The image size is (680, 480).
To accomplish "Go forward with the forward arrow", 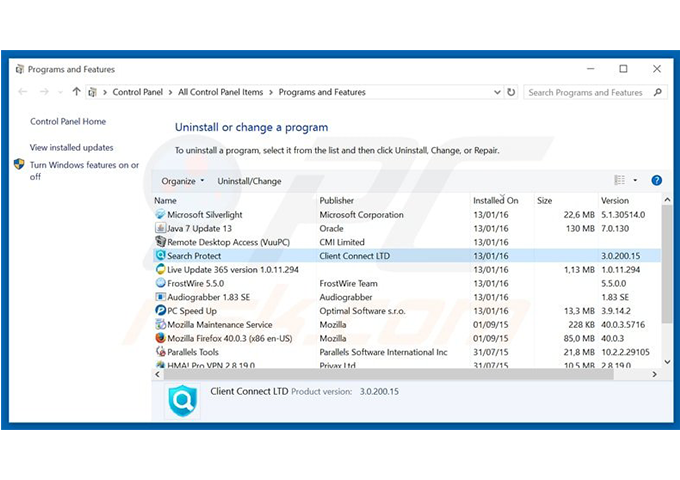I will click(44, 92).
